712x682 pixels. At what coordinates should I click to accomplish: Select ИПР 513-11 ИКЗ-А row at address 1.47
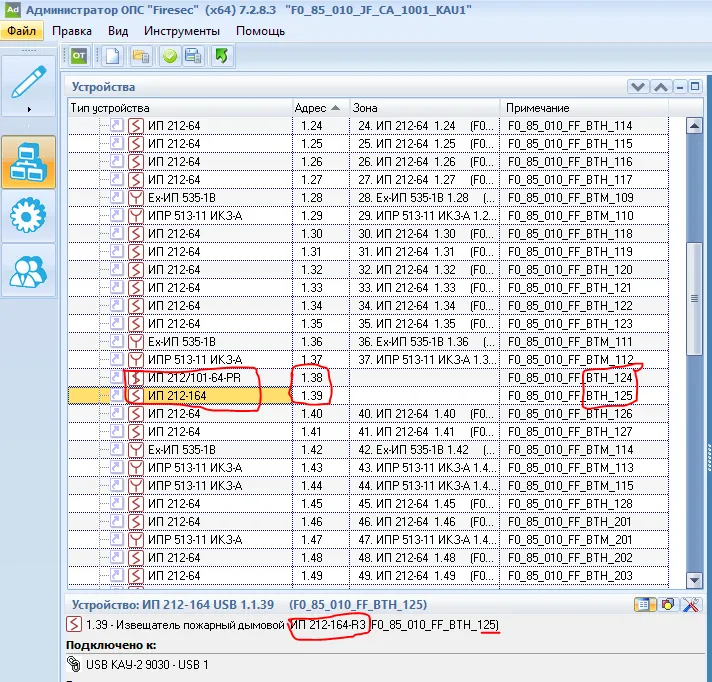click(368, 540)
